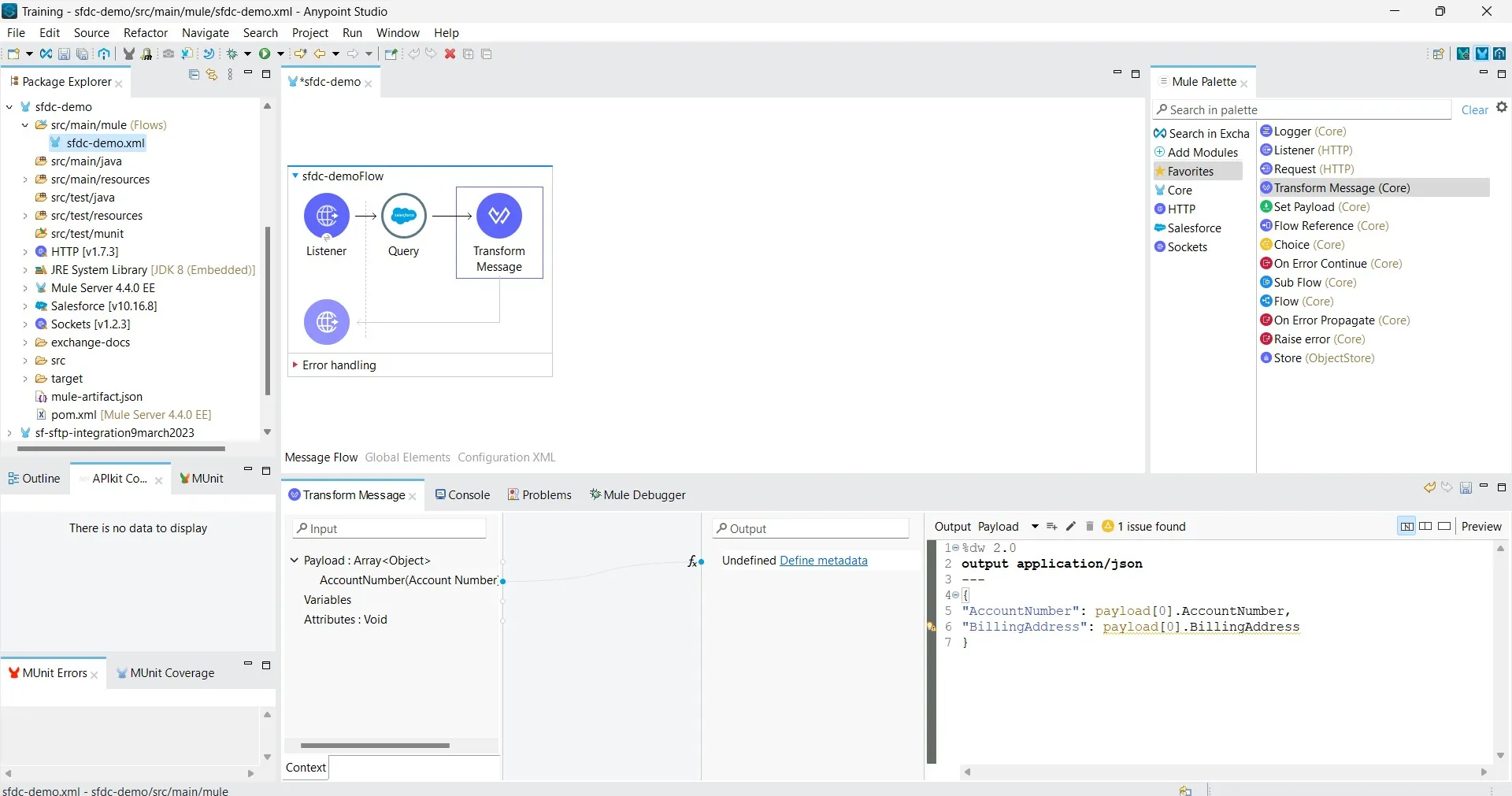Select Set Payload (Core) in the palette

(x=1315, y=207)
